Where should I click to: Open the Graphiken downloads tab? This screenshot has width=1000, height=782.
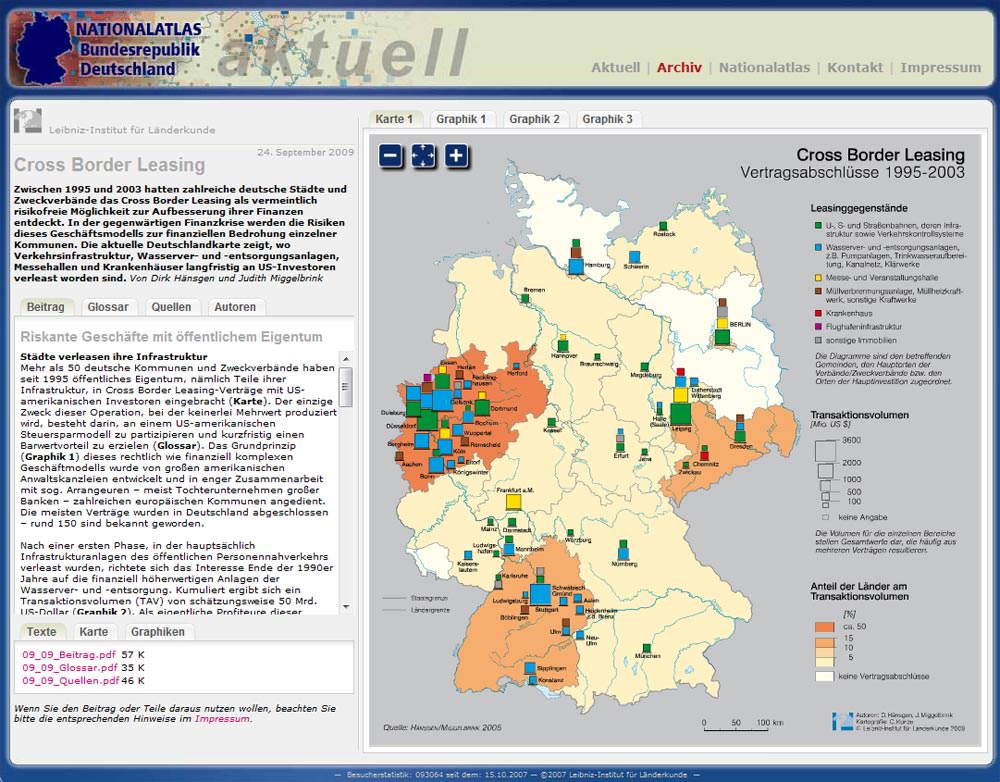158,631
